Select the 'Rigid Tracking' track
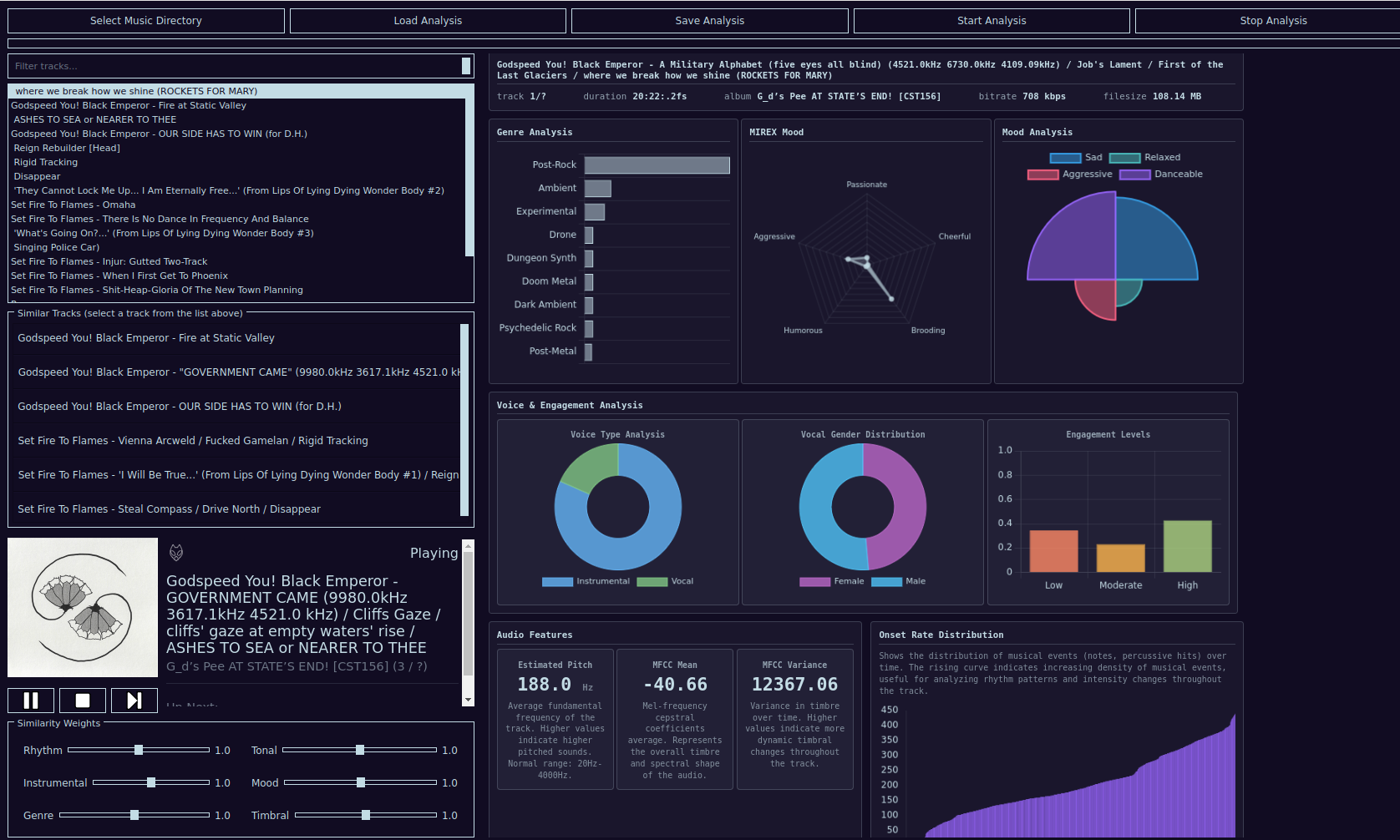The width and height of the screenshot is (1400, 840). click(236, 162)
